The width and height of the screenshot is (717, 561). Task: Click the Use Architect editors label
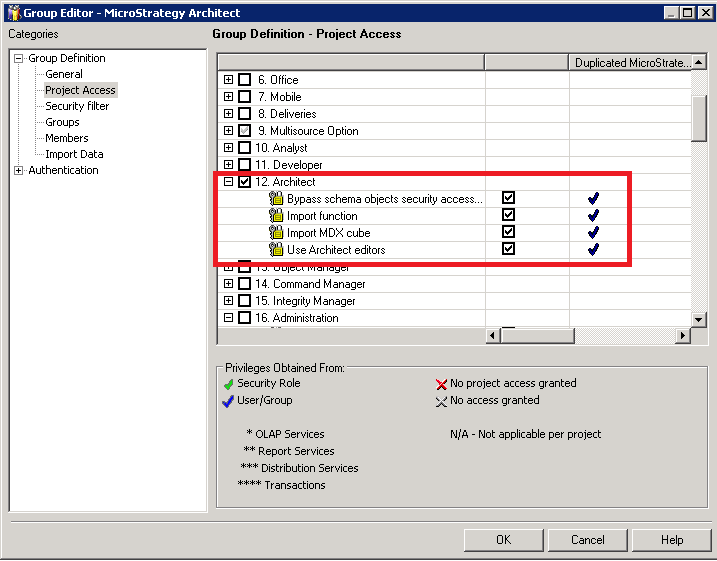[x=336, y=250]
